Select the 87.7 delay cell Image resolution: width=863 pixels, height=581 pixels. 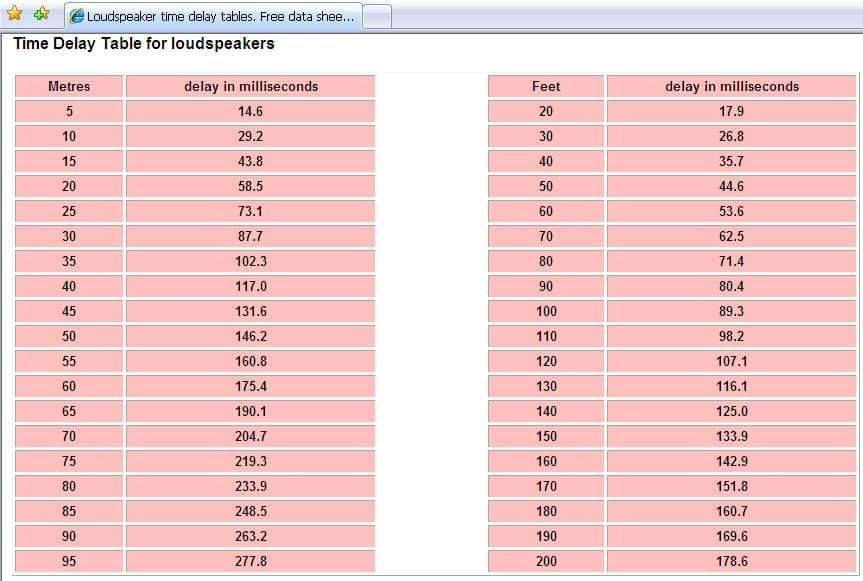point(250,237)
